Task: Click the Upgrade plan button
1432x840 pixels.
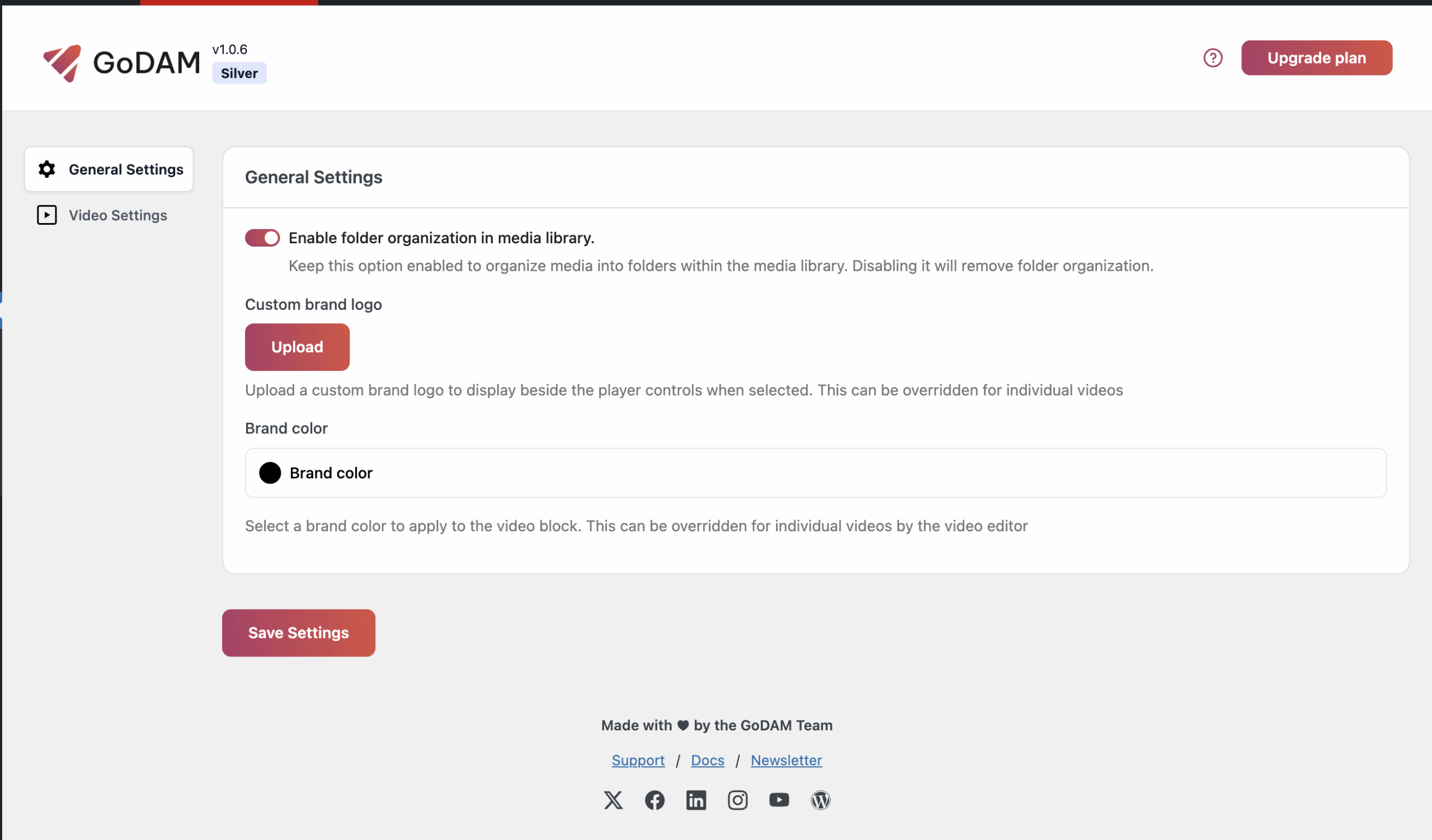Action: point(1317,58)
